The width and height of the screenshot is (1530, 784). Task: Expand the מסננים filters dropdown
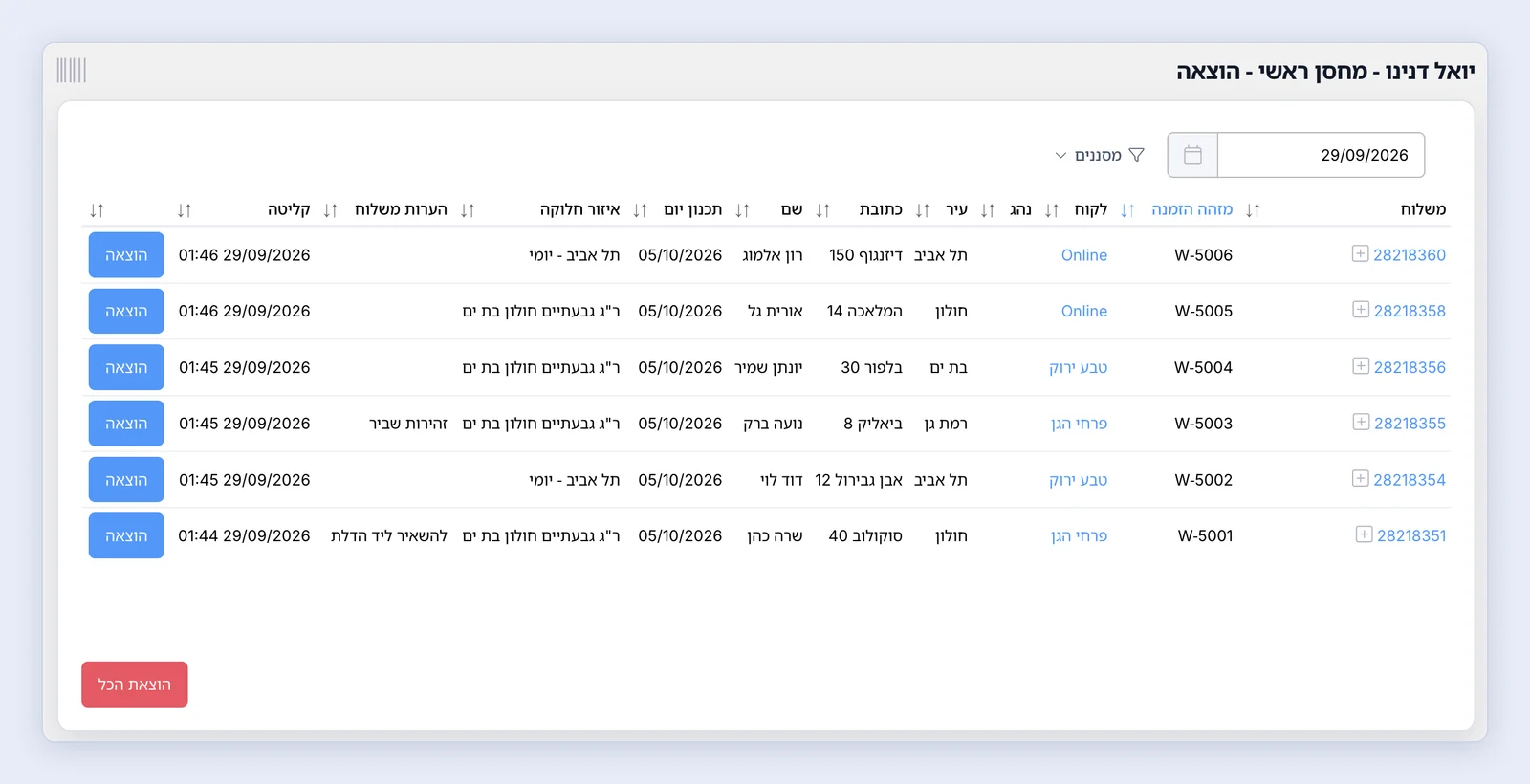tap(1099, 155)
